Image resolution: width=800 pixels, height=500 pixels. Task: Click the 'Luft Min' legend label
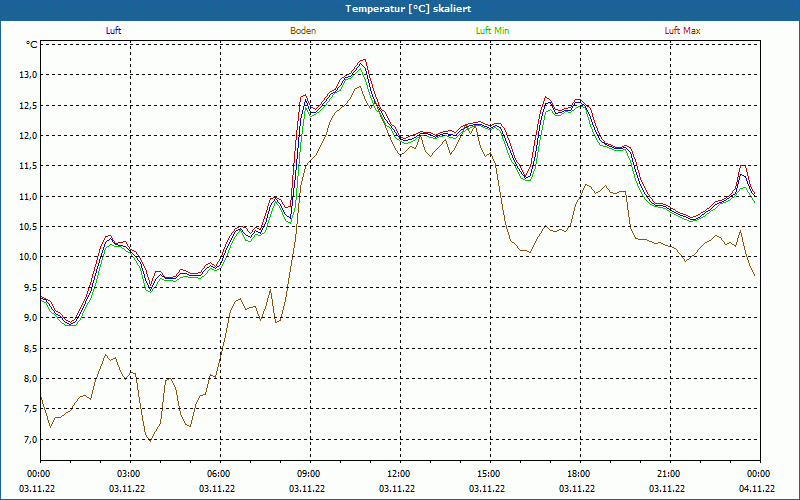point(492,31)
